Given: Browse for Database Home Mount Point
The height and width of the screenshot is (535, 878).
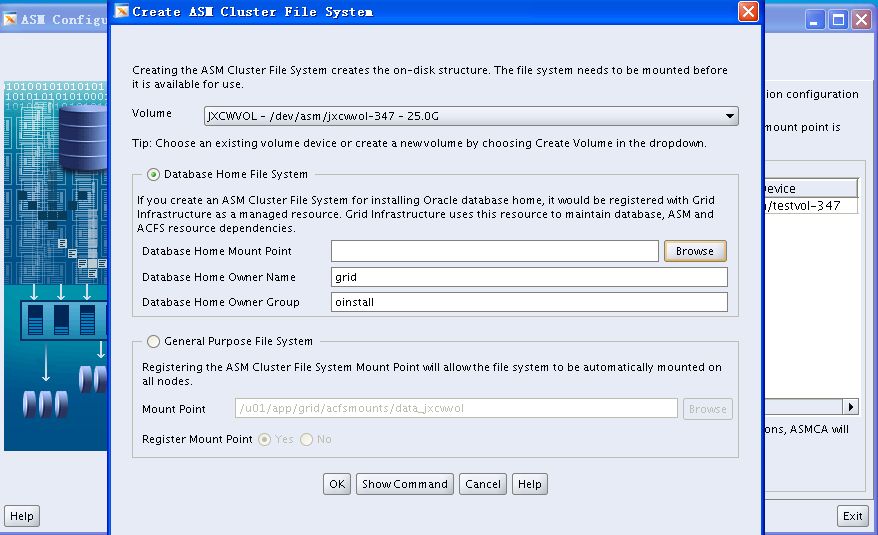Looking at the screenshot, I should coord(695,251).
